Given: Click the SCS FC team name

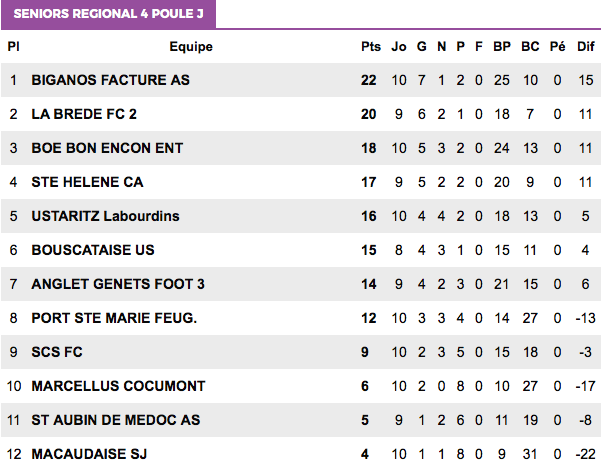Looking at the screenshot, I should 57,352.
